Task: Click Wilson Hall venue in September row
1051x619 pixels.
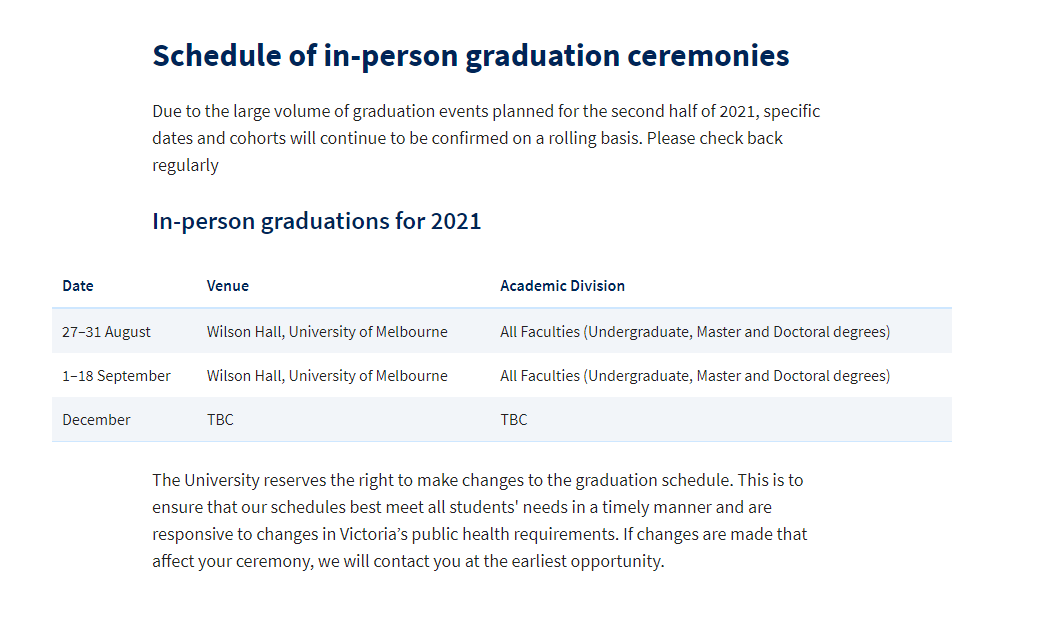Action: [327, 376]
